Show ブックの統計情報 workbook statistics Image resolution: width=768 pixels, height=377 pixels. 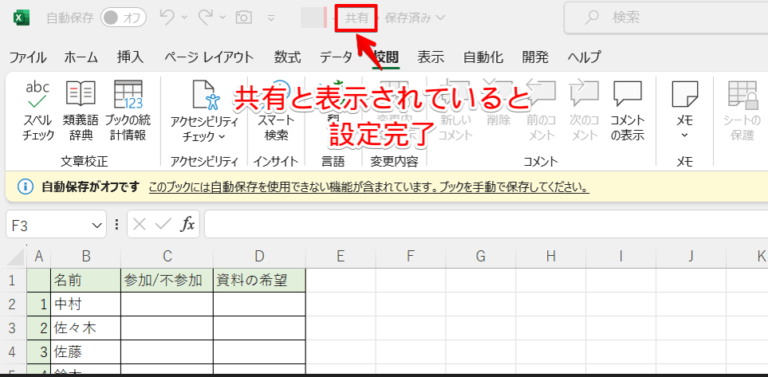[x=128, y=111]
